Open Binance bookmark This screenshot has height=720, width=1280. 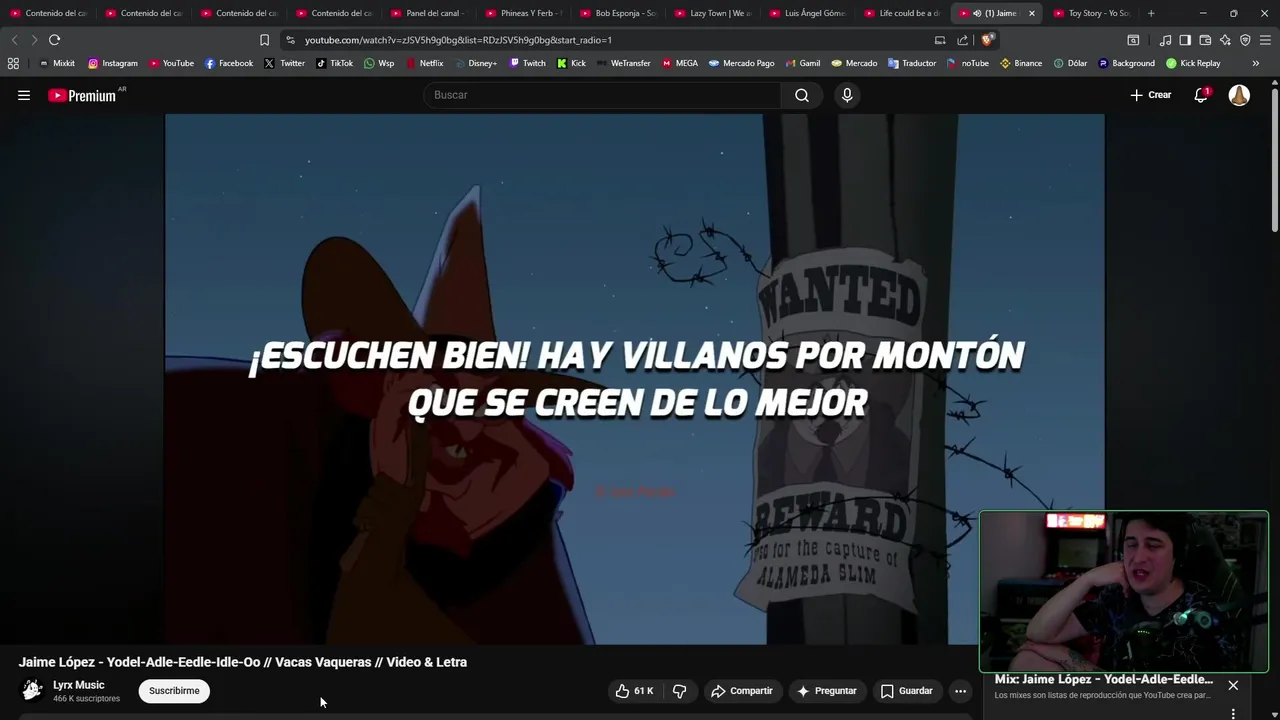pos(1020,63)
